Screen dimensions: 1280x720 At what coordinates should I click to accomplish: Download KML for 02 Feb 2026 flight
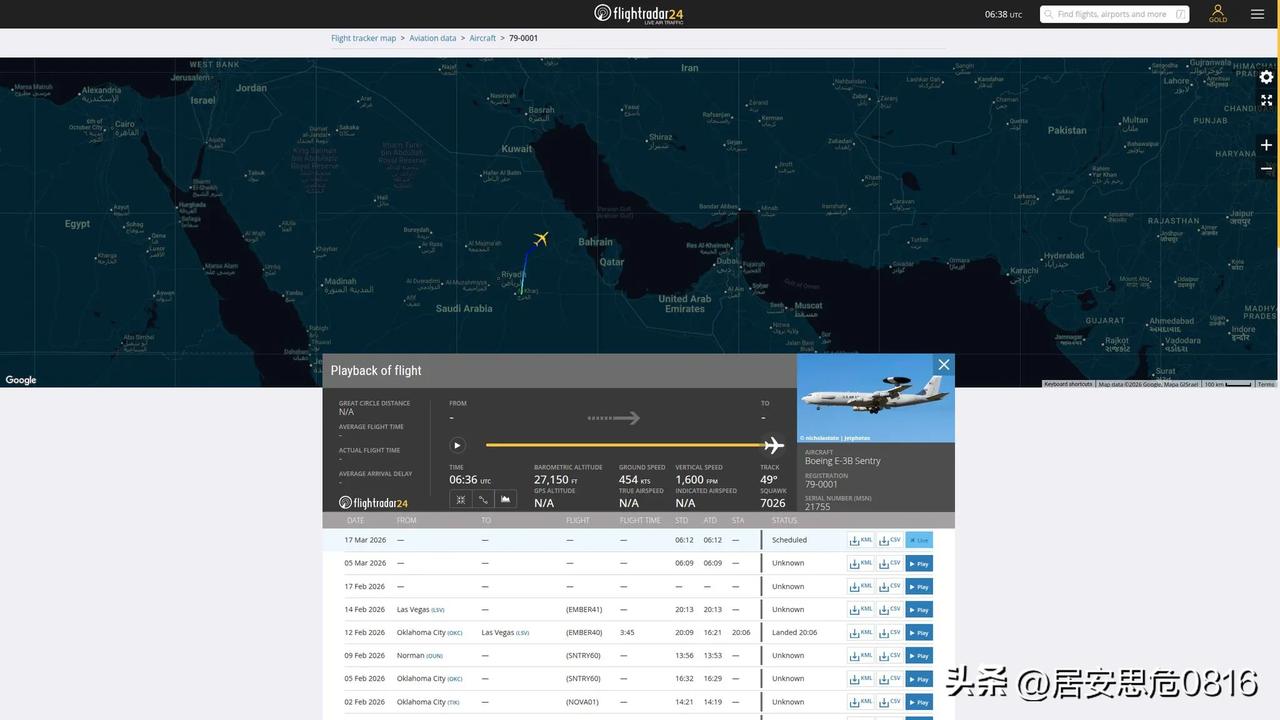860,701
